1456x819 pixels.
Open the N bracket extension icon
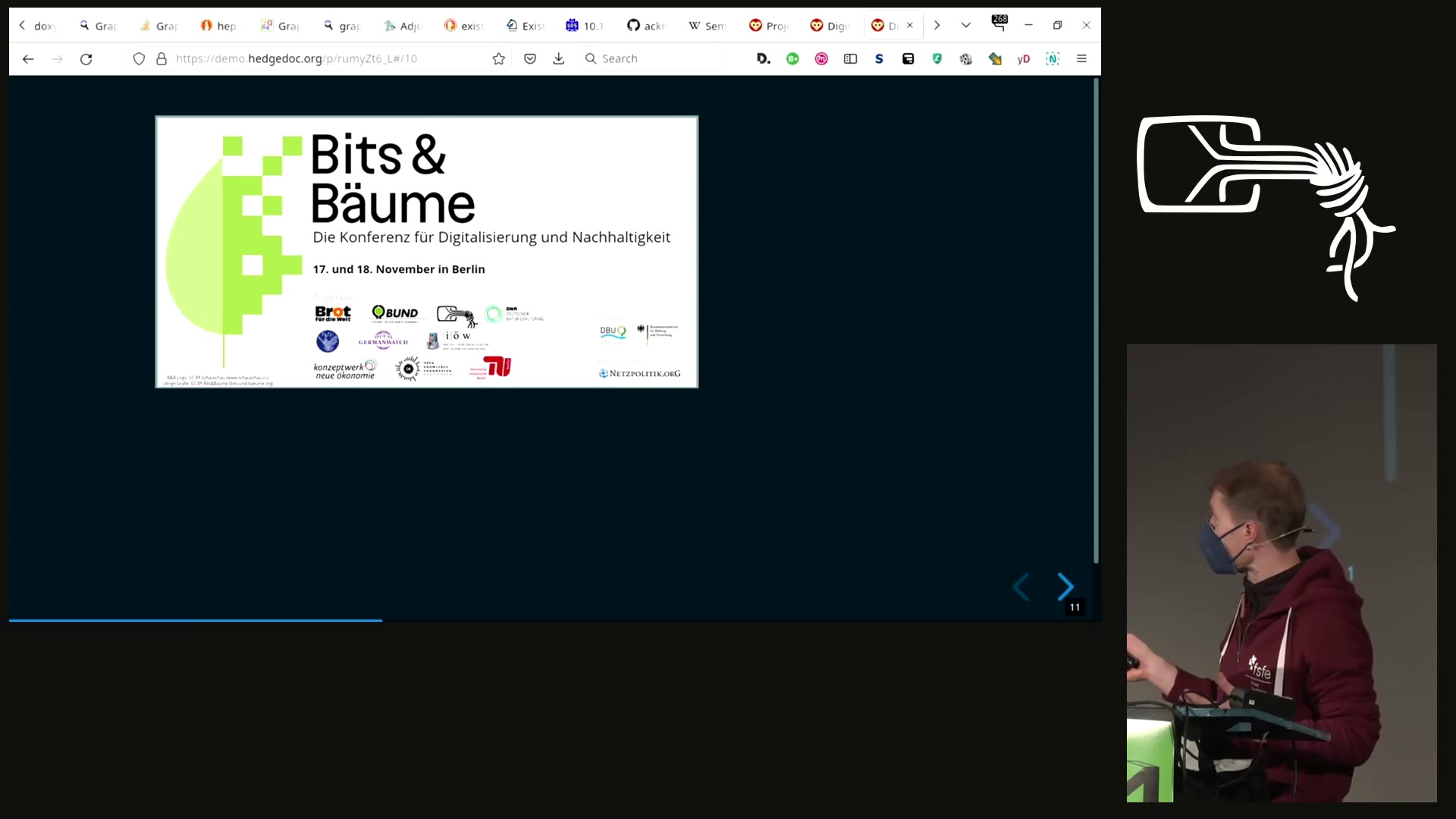coord(1053,58)
